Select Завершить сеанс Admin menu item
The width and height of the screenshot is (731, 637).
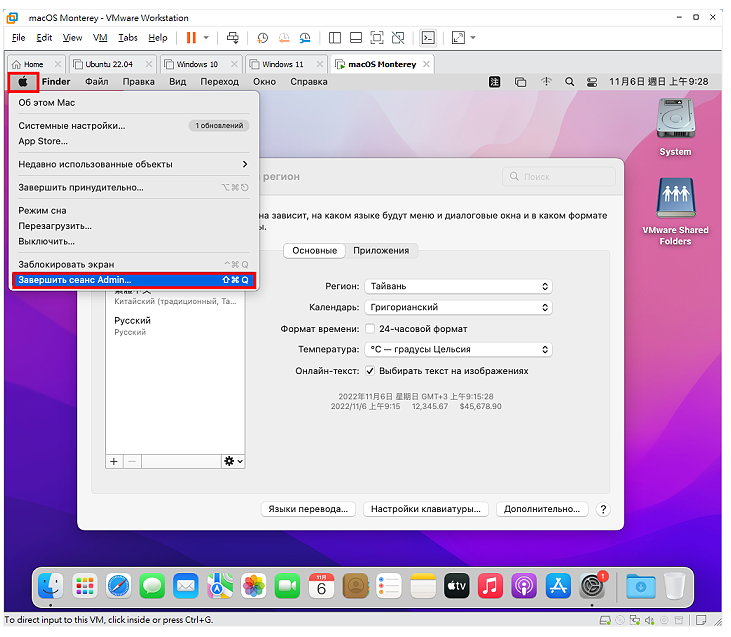click(133, 280)
